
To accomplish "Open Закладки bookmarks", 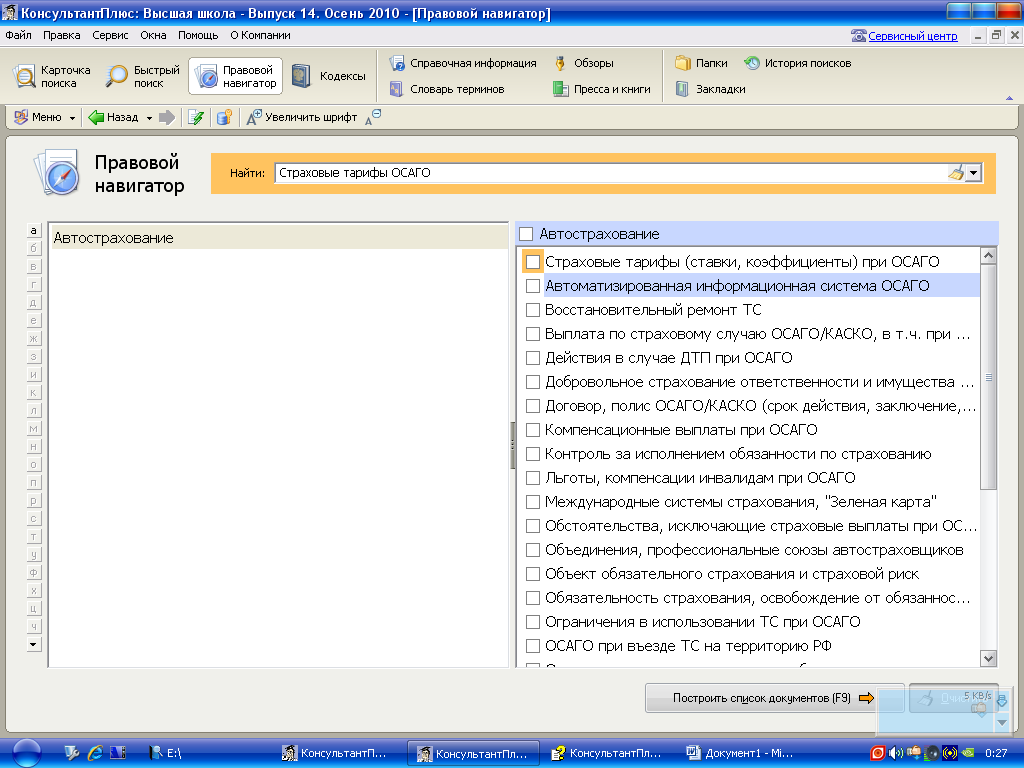I will click(711, 89).
